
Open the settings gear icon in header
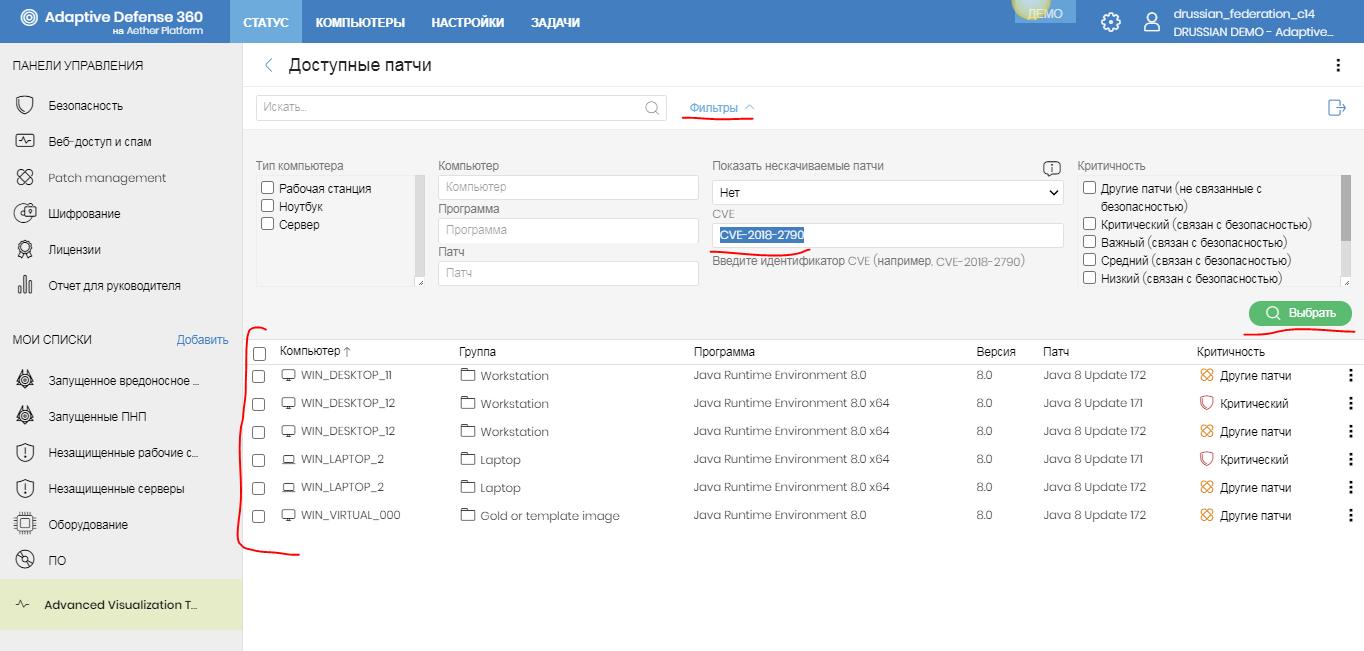pos(1110,22)
